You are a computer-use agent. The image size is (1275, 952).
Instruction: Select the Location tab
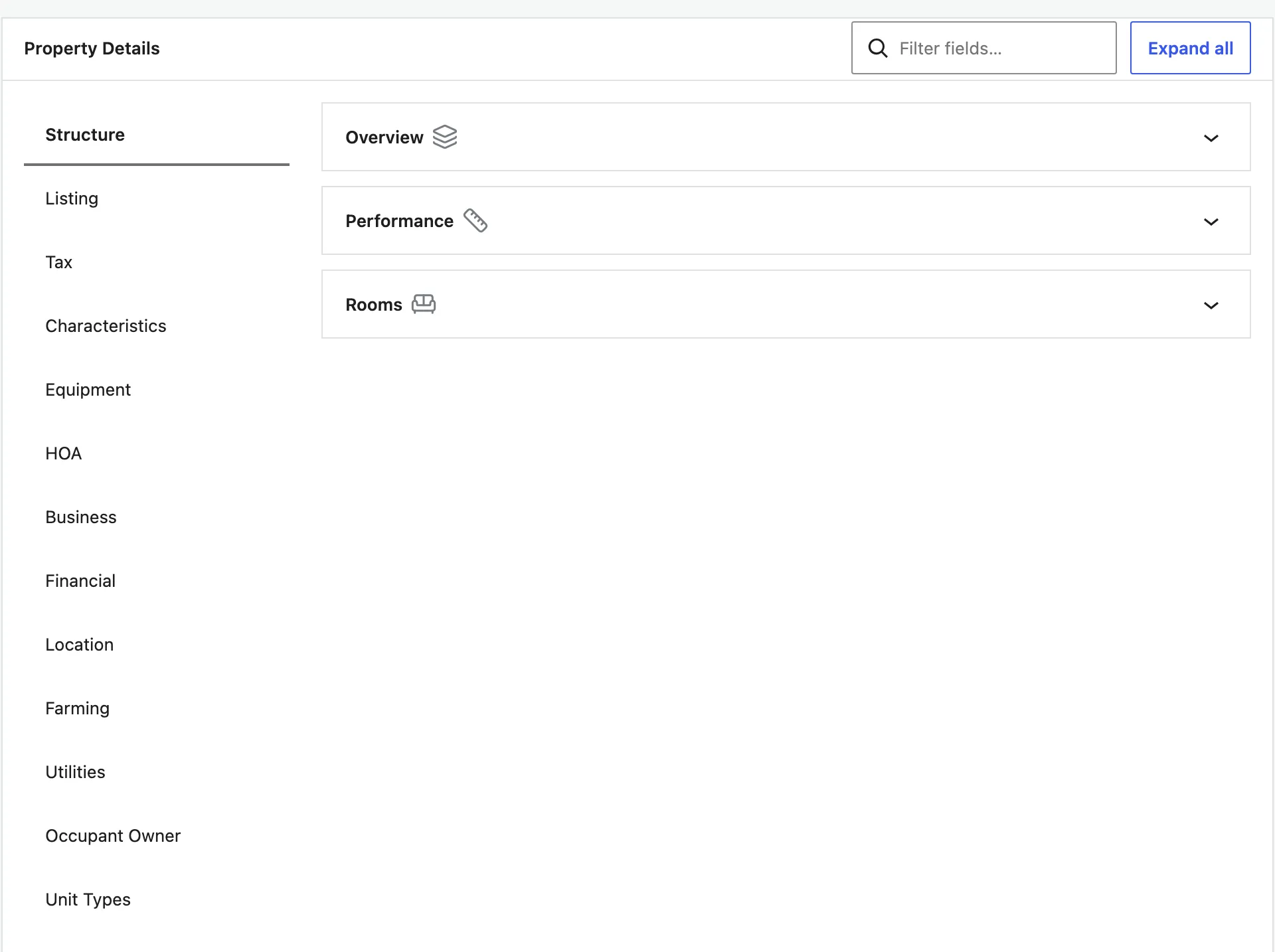(x=157, y=645)
